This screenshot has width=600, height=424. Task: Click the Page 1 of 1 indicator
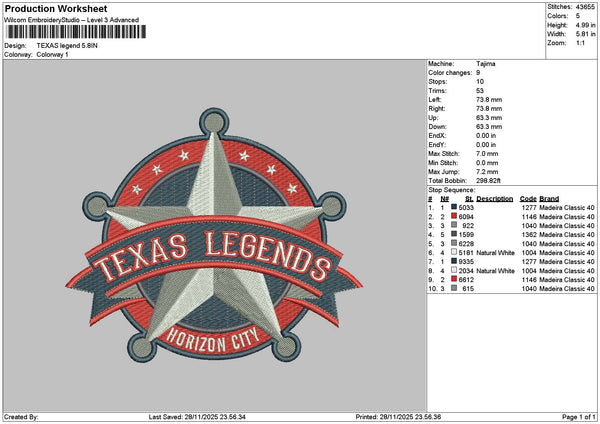tap(579, 417)
